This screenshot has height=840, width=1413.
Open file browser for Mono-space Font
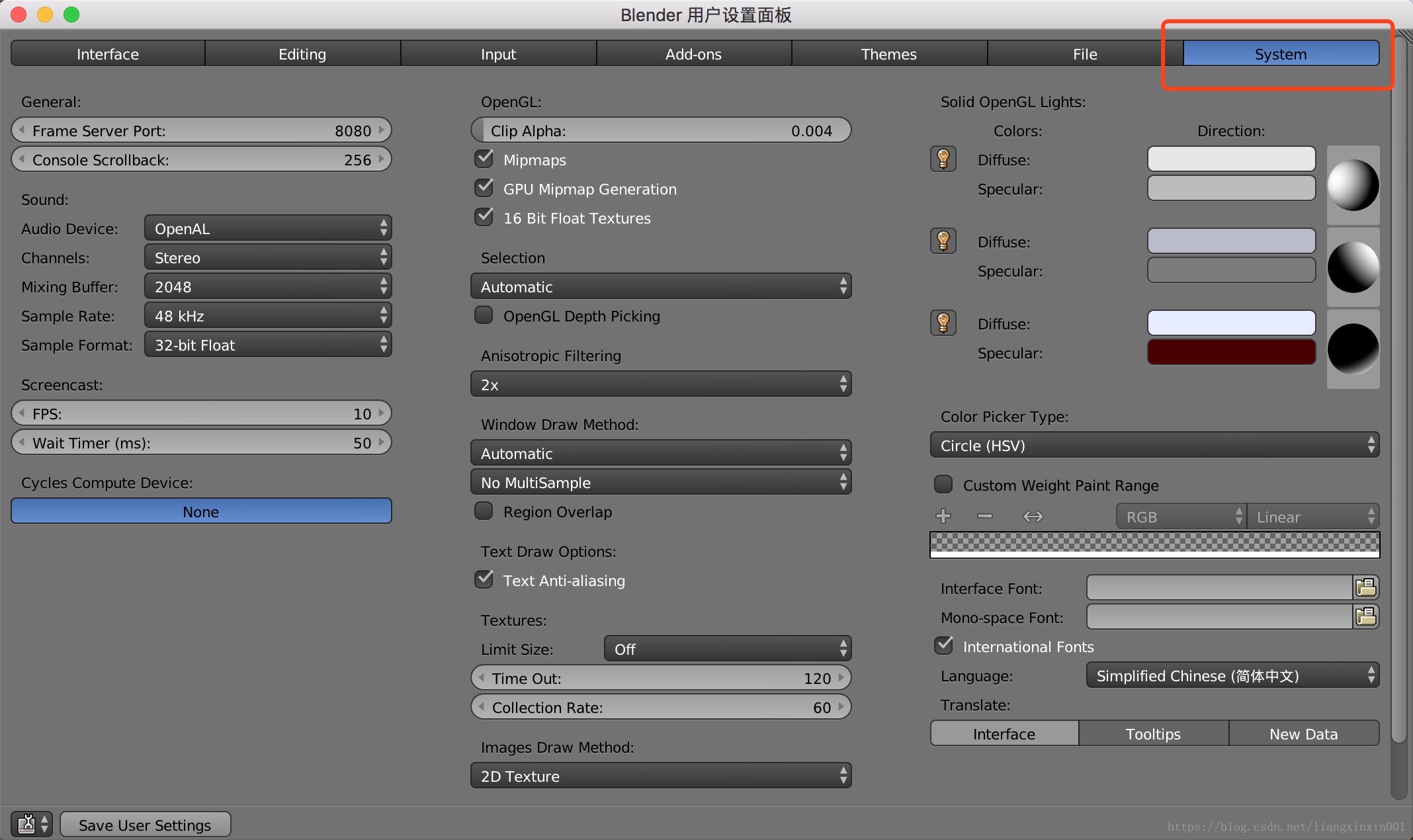(1366, 616)
